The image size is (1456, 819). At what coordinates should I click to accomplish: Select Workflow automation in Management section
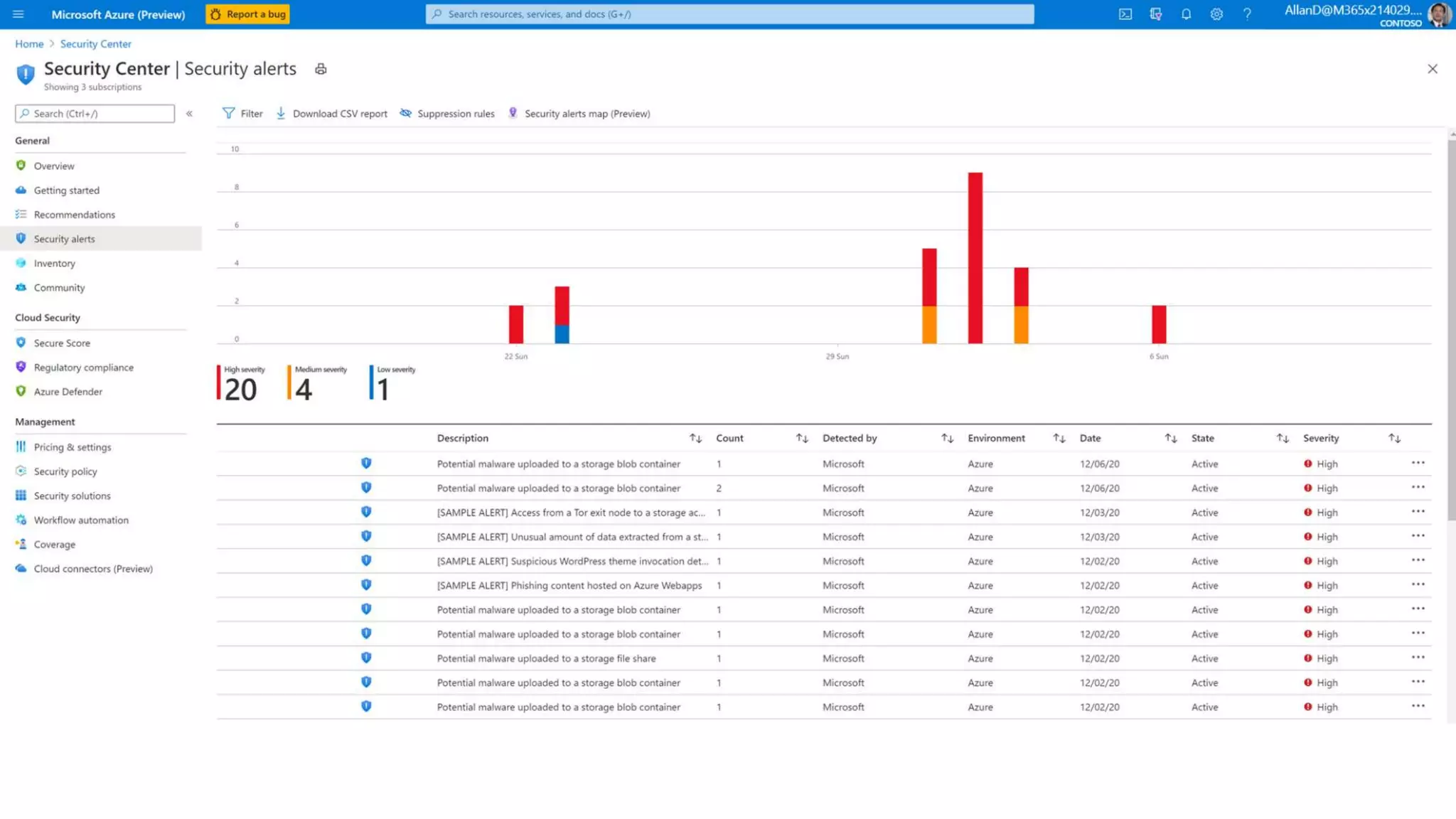(x=81, y=520)
